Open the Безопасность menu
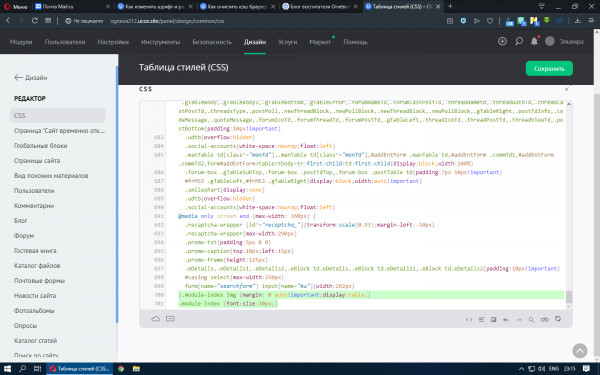This screenshot has width=600, height=375. 212,42
